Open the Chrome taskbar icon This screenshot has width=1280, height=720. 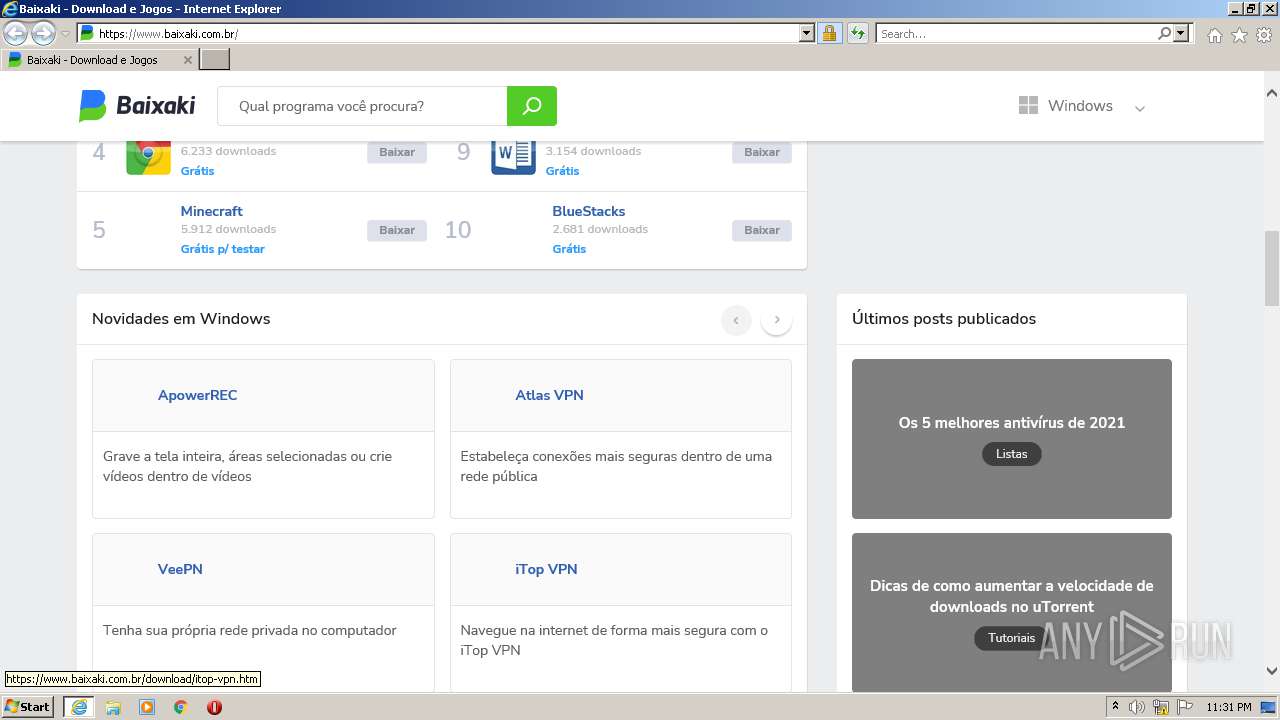pos(181,707)
